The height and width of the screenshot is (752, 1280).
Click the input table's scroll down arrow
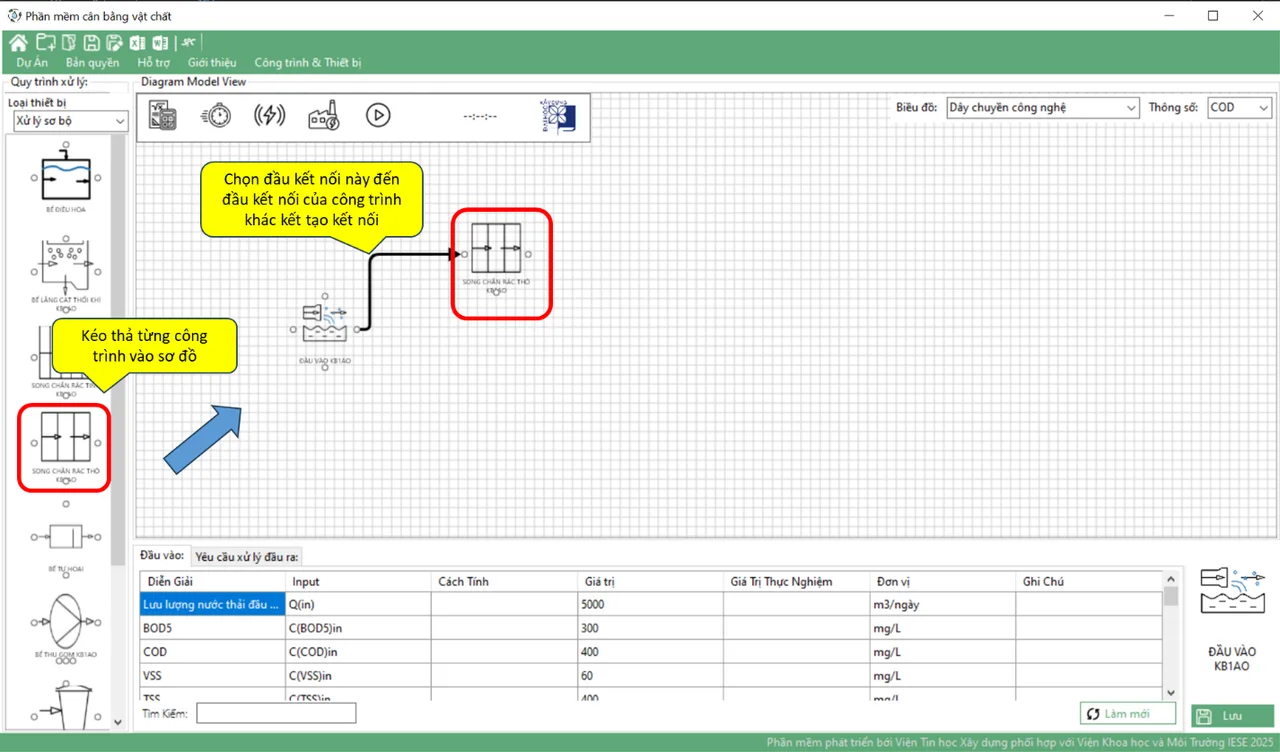[1171, 692]
